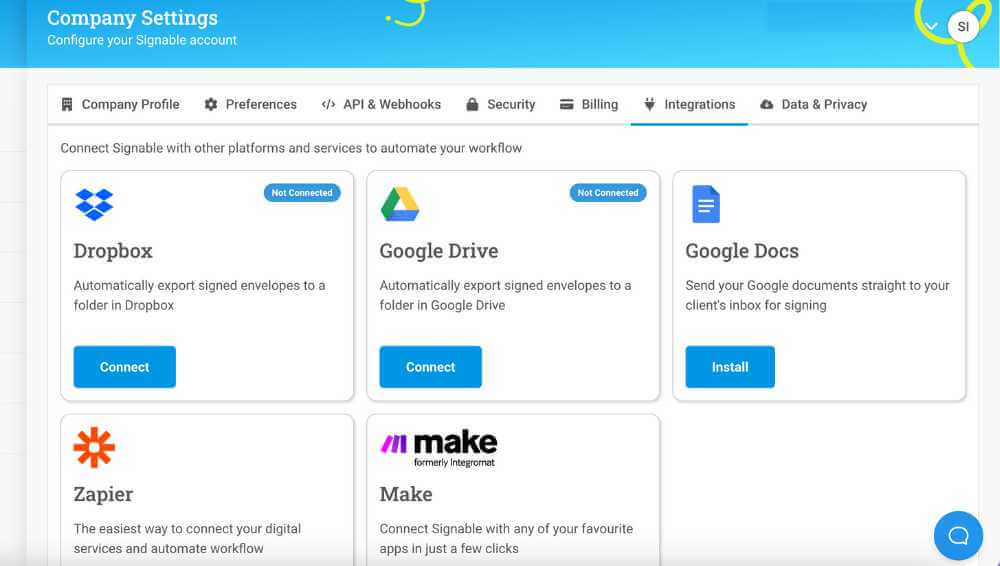Open the Security tab
1000x566 pixels.
click(x=501, y=104)
